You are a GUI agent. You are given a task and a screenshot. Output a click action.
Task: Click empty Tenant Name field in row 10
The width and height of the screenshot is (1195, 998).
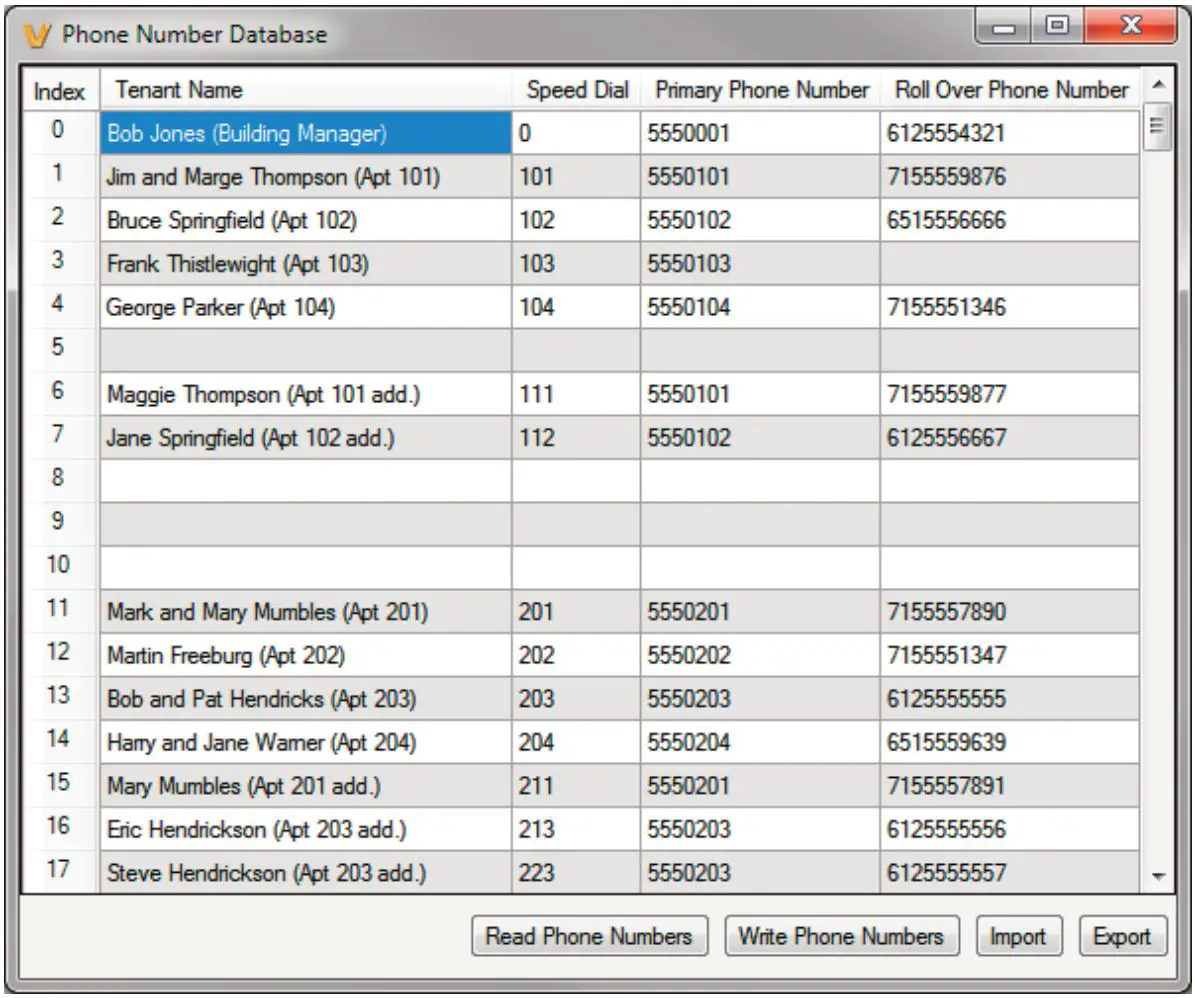pyautogui.click(x=306, y=568)
